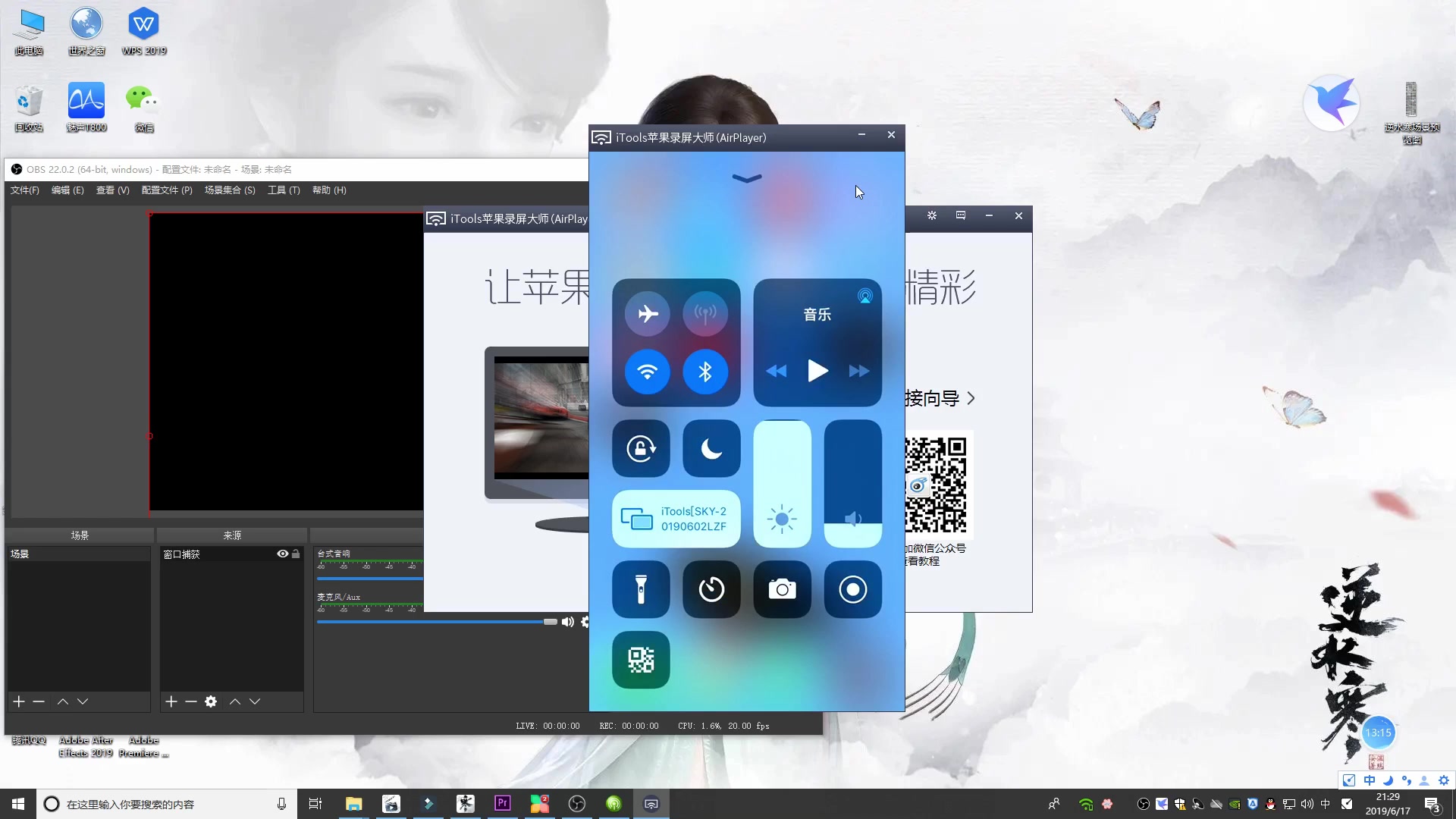
Task: Open the 回收站 recycle bin
Action: [29, 108]
